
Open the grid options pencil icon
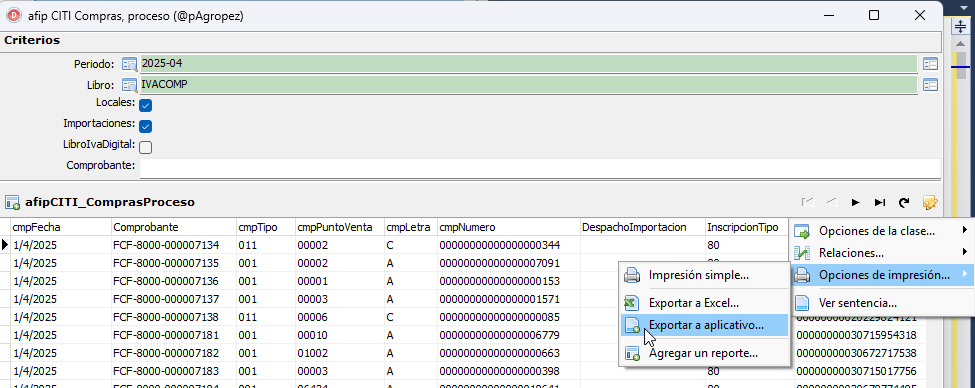pos(930,202)
